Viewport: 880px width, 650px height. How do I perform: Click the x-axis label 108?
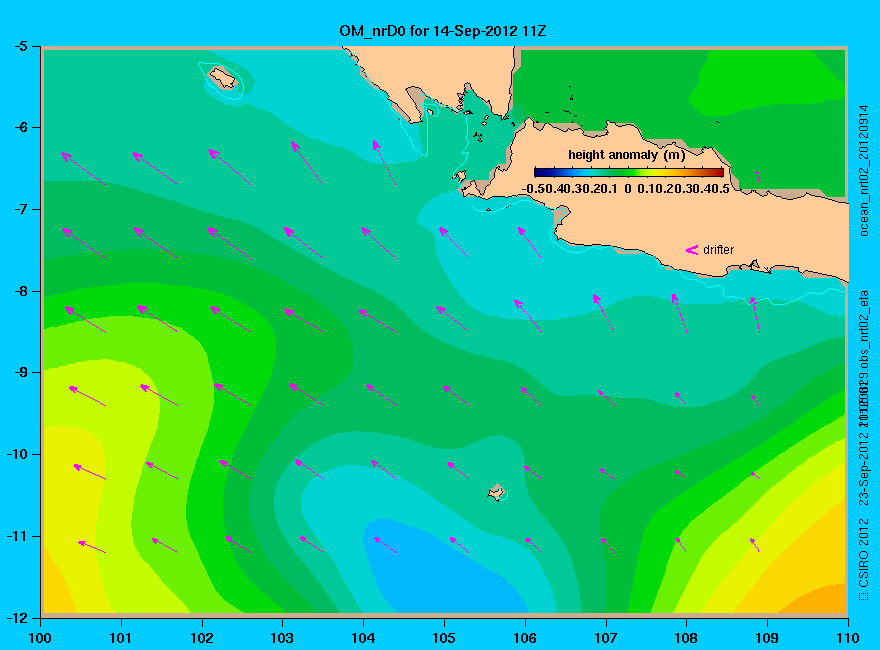point(686,638)
